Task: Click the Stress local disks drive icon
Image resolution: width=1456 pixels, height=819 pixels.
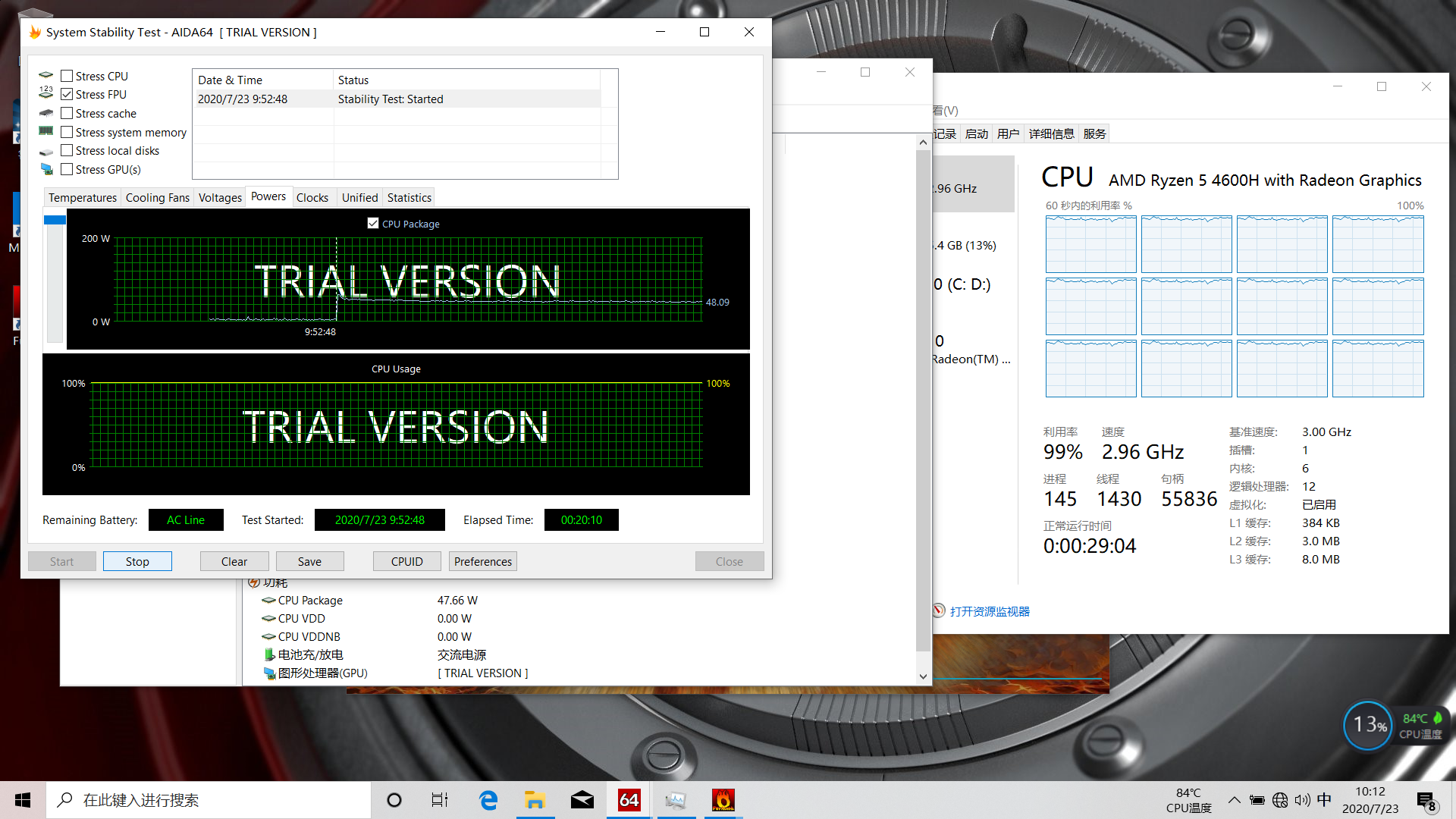Action: 46,151
